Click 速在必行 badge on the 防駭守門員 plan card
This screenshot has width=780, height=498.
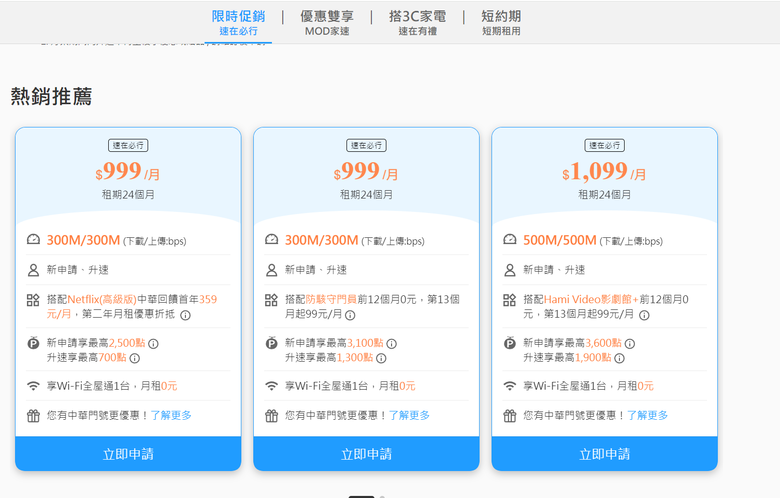tap(366, 145)
